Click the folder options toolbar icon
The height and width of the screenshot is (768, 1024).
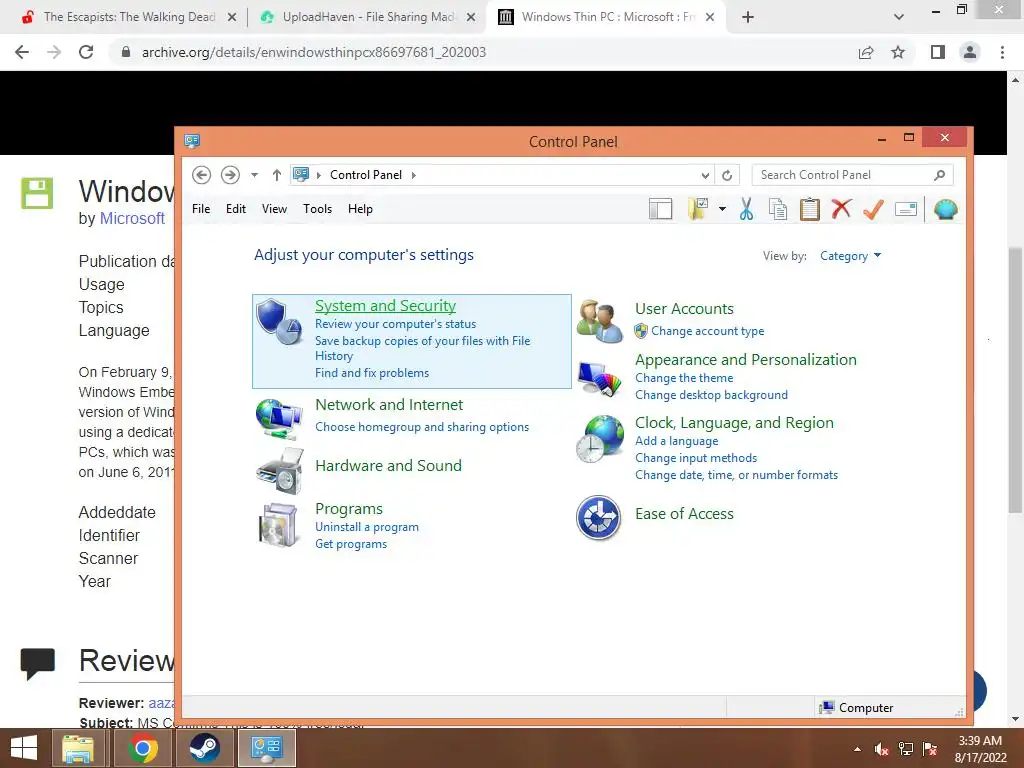tap(699, 209)
